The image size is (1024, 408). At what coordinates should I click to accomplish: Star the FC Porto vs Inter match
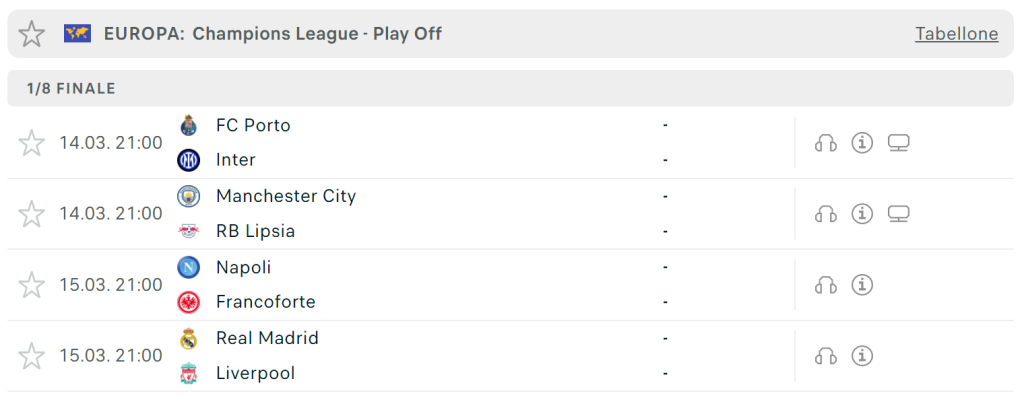click(31, 143)
